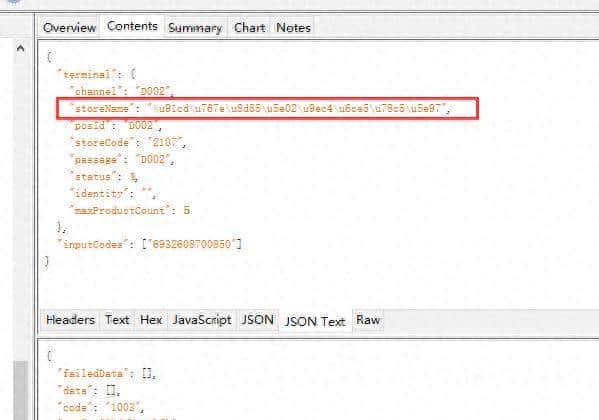
Task: Show the Hex view tab
Action: (x=151, y=320)
